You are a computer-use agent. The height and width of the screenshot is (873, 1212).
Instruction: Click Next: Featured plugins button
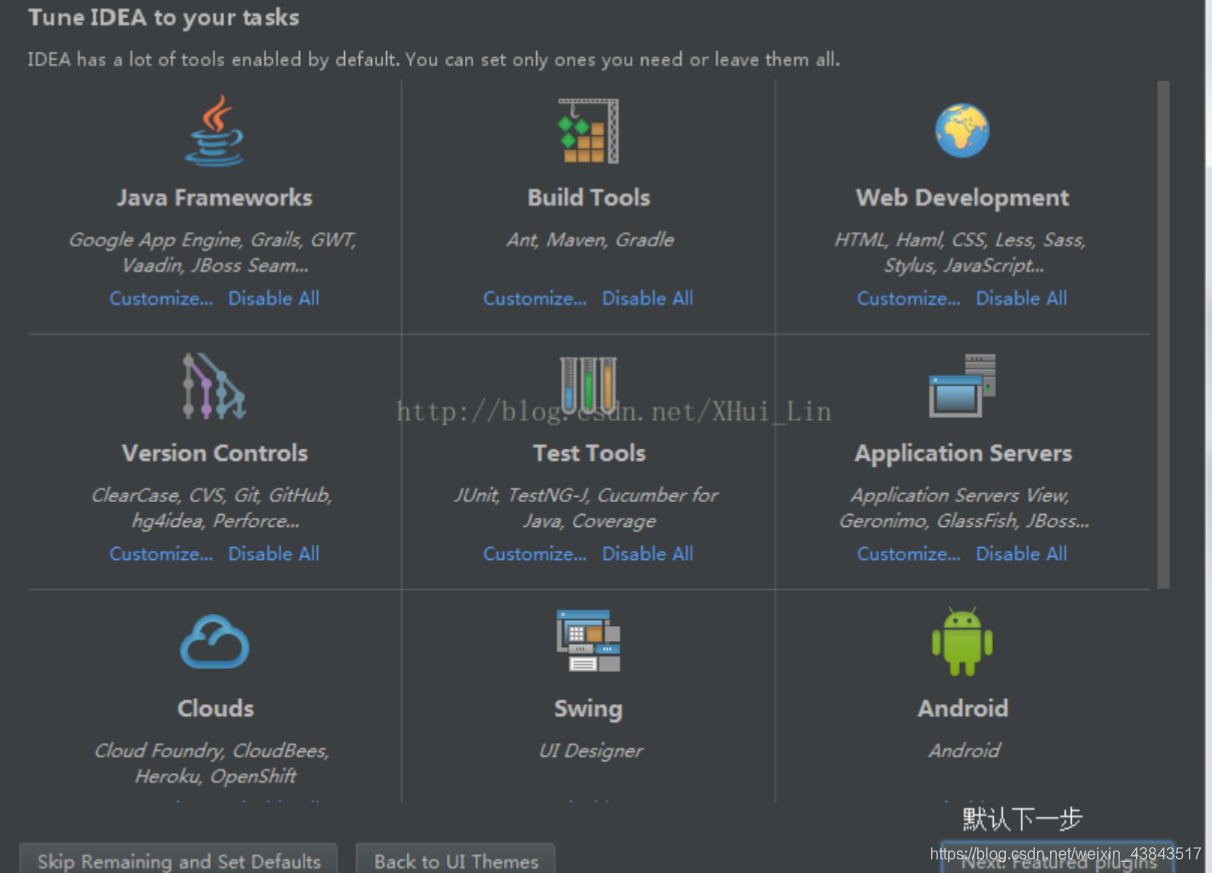click(x=1058, y=860)
